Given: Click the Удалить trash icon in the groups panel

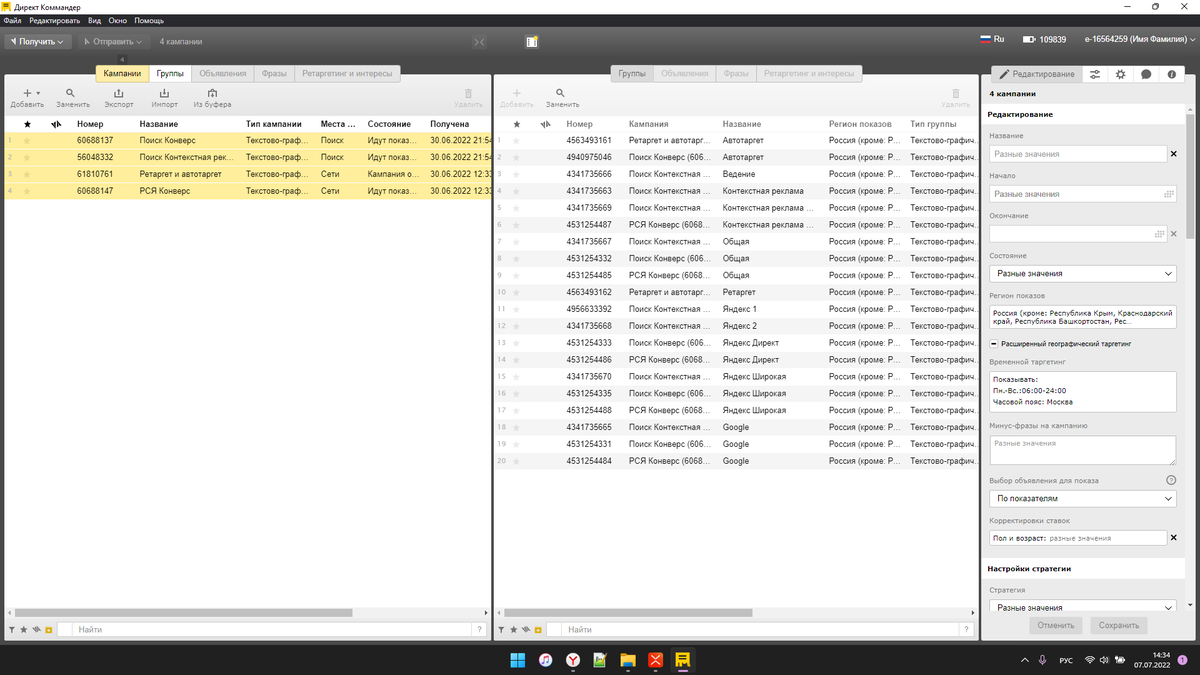Looking at the screenshot, I should (955, 93).
